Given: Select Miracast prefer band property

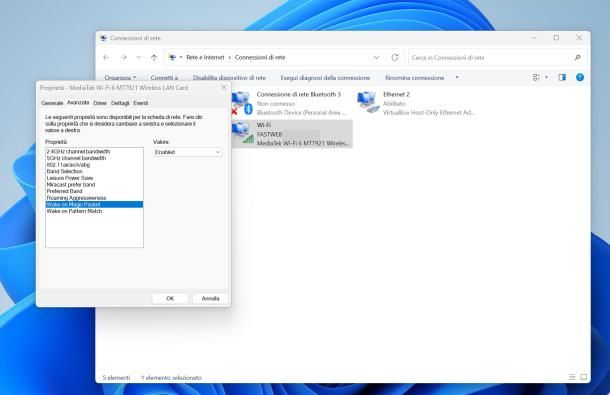Looking at the screenshot, I should [x=94, y=184].
